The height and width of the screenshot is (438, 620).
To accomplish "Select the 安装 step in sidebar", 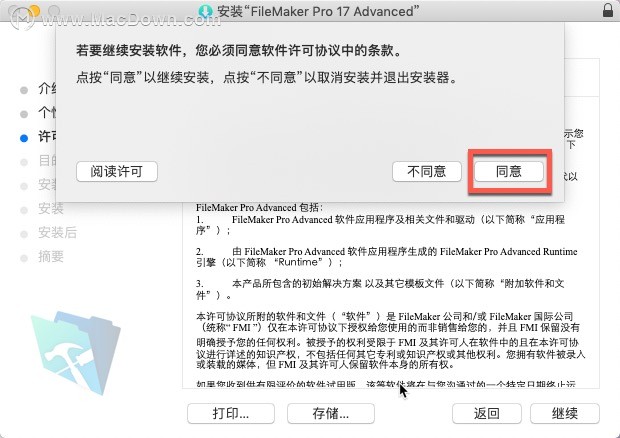I will point(51,208).
